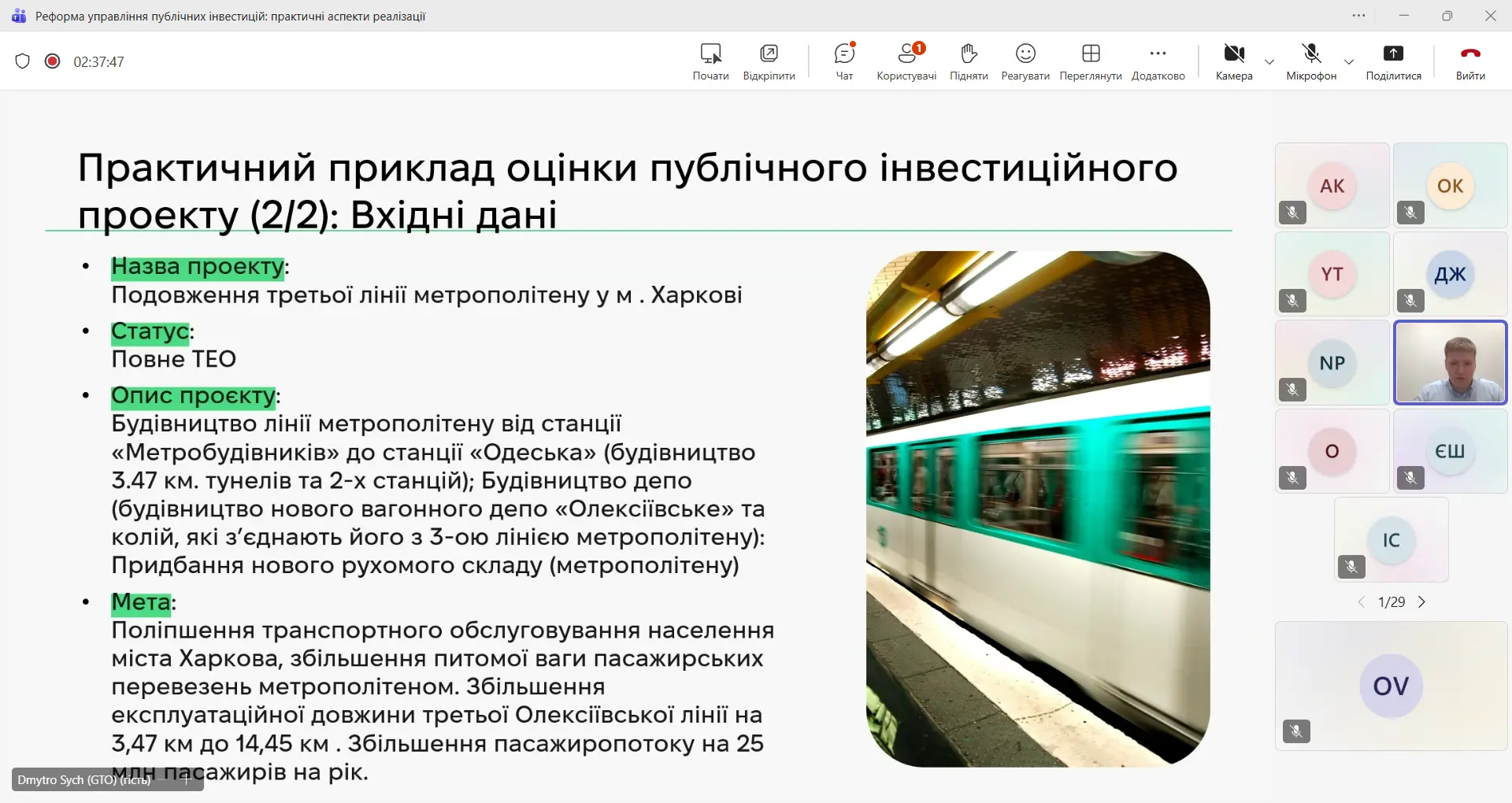Click the recording indicator icon
Screen dimensions: 1512x803
[x=53, y=61]
